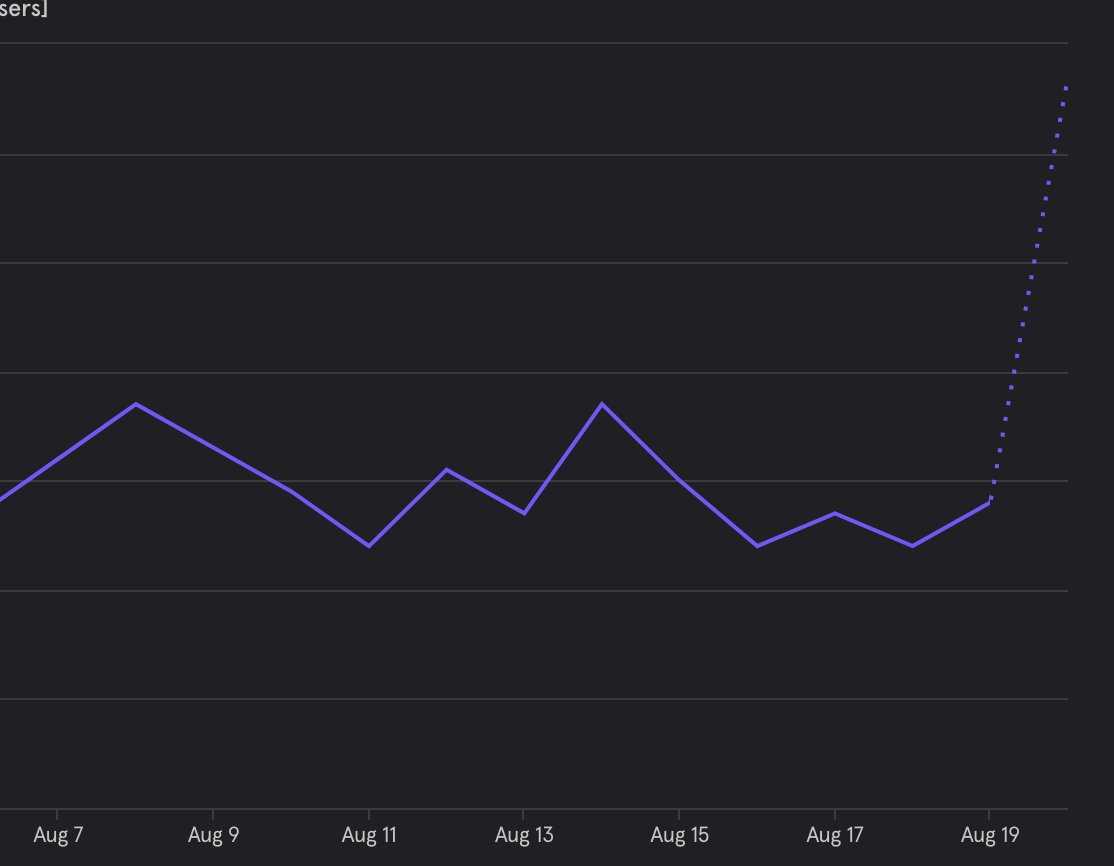The height and width of the screenshot is (866, 1114).
Task: Click the Aug 19 axis label
Action: pos(990,835)
